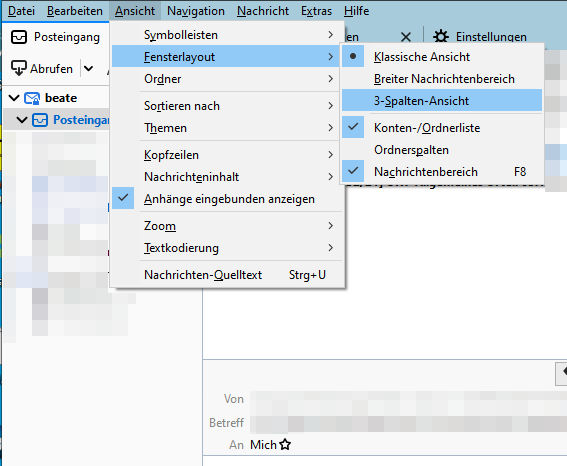
Task: Open the Hilfe menu
Action: click(x=357, y=11)
